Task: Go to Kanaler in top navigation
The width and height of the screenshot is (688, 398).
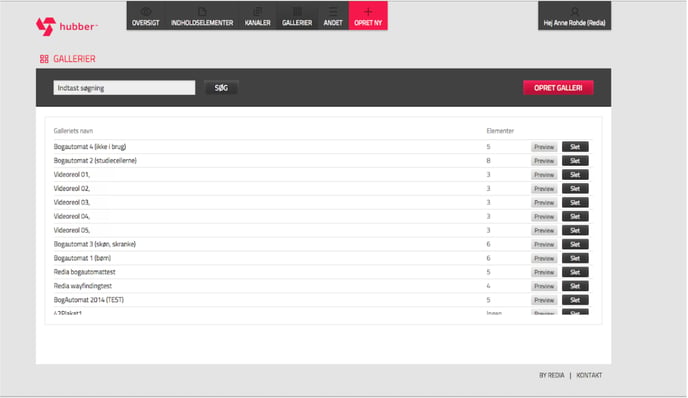Action: coord(258,16)
